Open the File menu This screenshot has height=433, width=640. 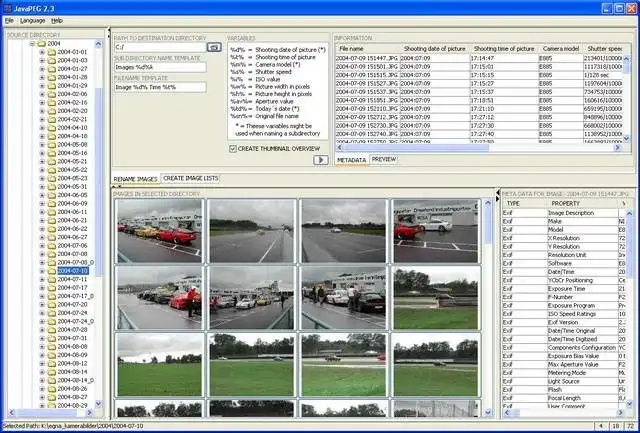(x=9, y=20)
